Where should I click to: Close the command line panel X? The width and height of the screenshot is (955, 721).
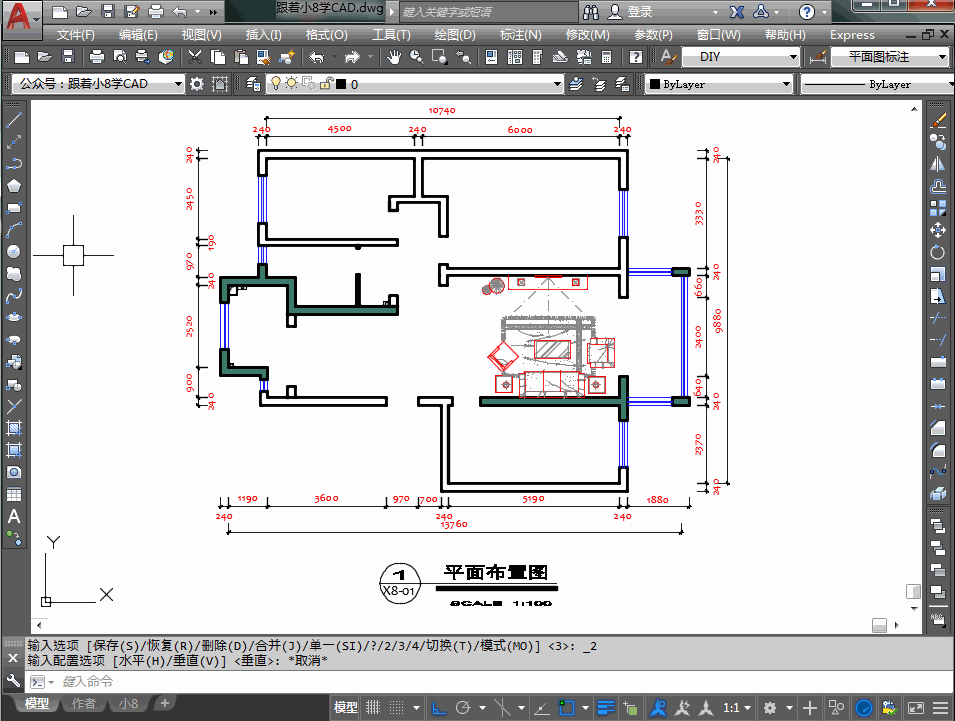[x=13, y=658]
